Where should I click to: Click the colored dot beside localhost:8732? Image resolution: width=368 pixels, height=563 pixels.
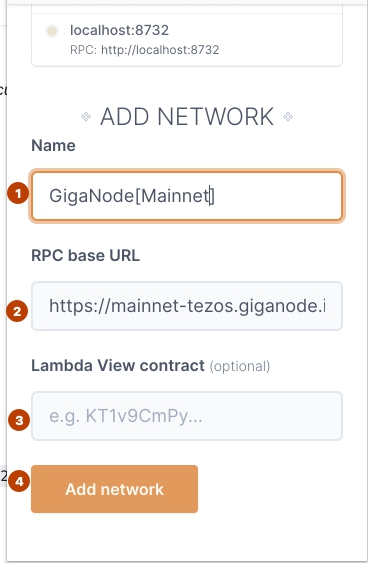click(x=52, y=31)
